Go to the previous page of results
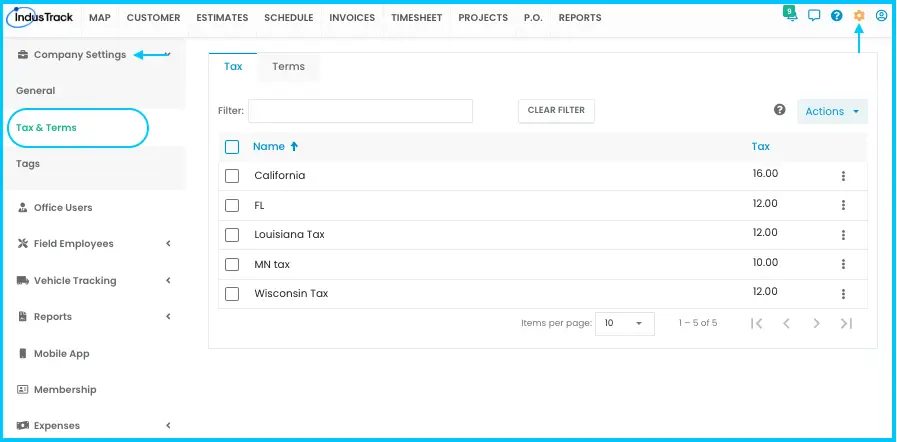 [786, 323]
